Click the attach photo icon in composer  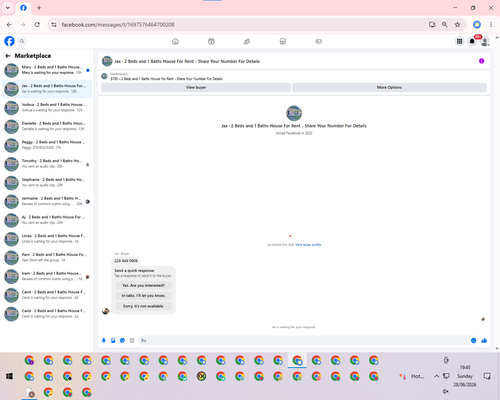(113, 340)
